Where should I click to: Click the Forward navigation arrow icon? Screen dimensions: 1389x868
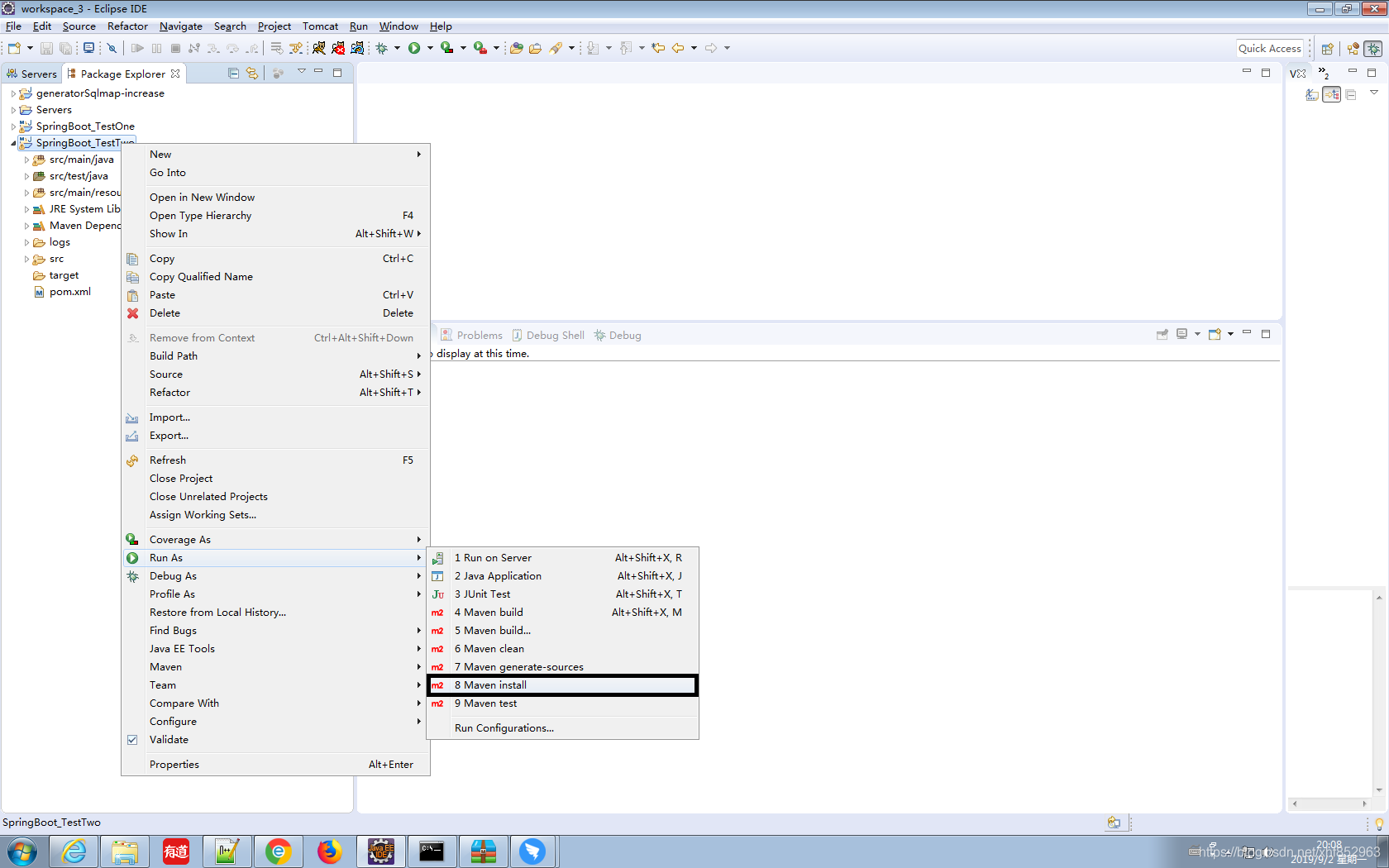click(711, 48)
